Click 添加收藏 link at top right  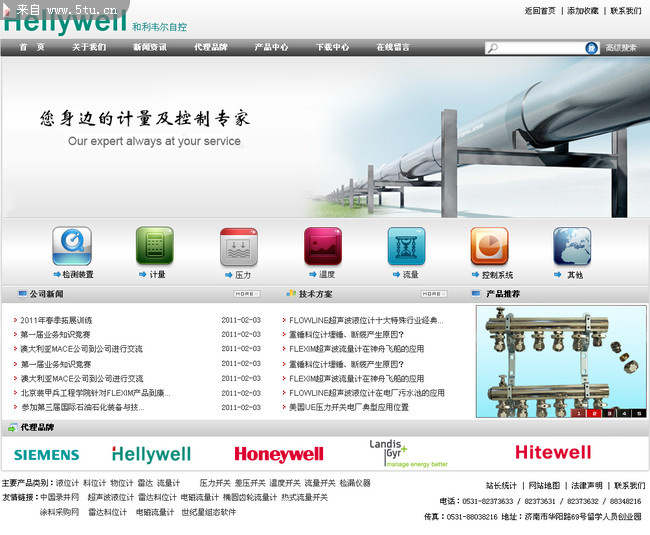pos(583,11)
